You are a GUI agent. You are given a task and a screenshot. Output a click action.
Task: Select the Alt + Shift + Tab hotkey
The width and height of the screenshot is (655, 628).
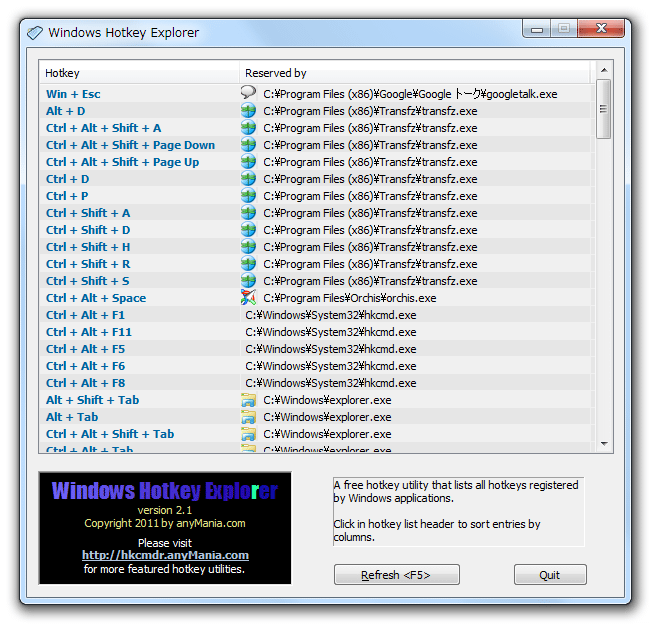click(x=93, y=400)
